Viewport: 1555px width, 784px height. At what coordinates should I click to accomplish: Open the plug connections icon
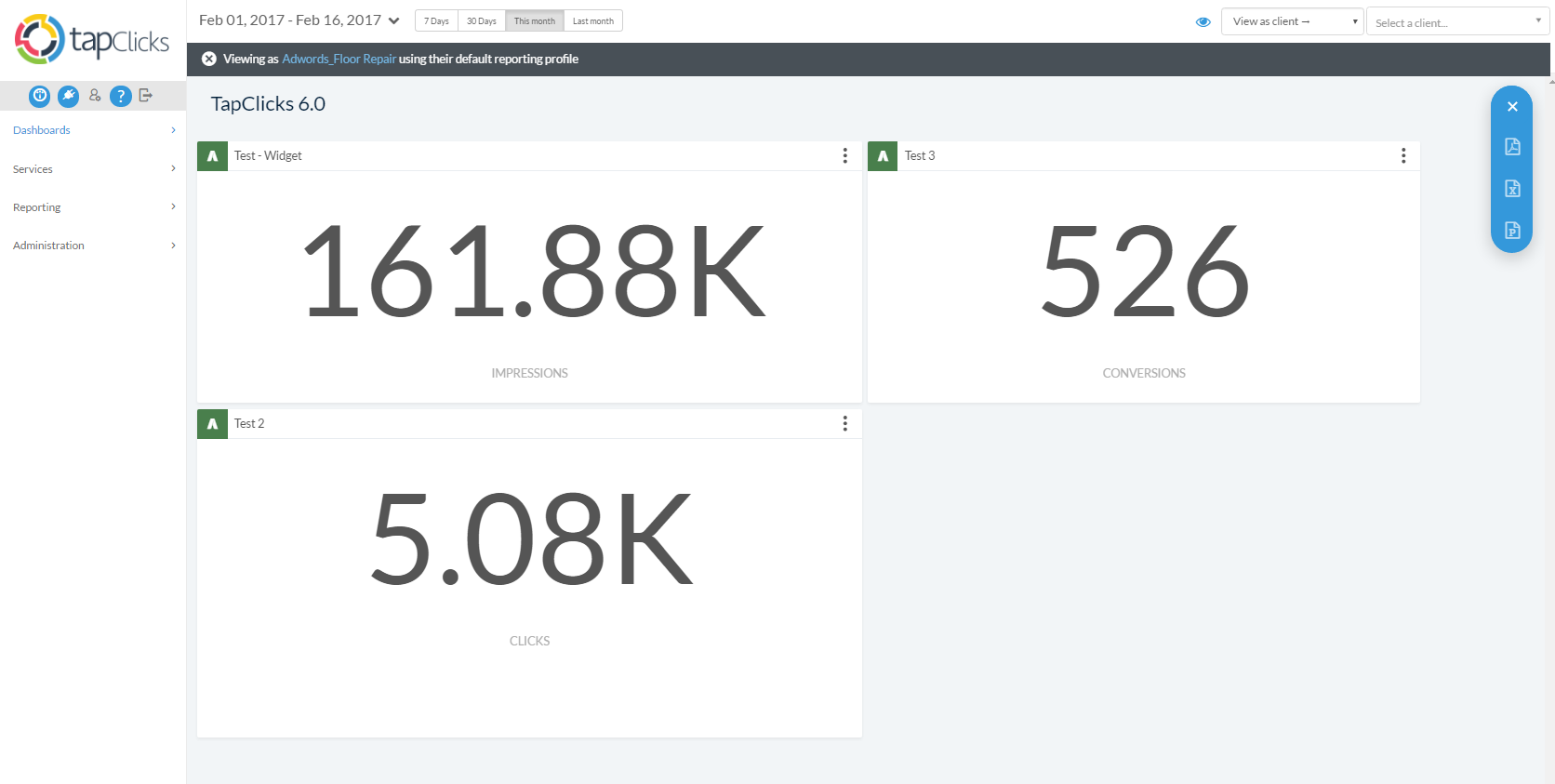point(68,95)
